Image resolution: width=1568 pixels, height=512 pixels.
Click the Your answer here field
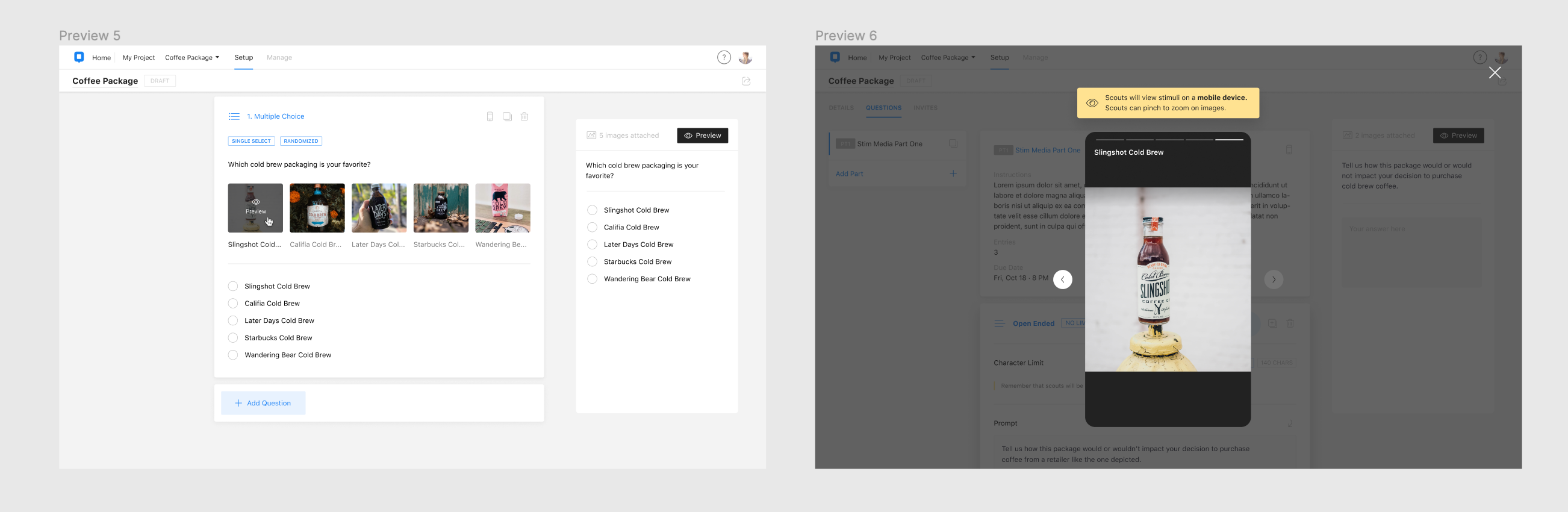click(1411, 252)
